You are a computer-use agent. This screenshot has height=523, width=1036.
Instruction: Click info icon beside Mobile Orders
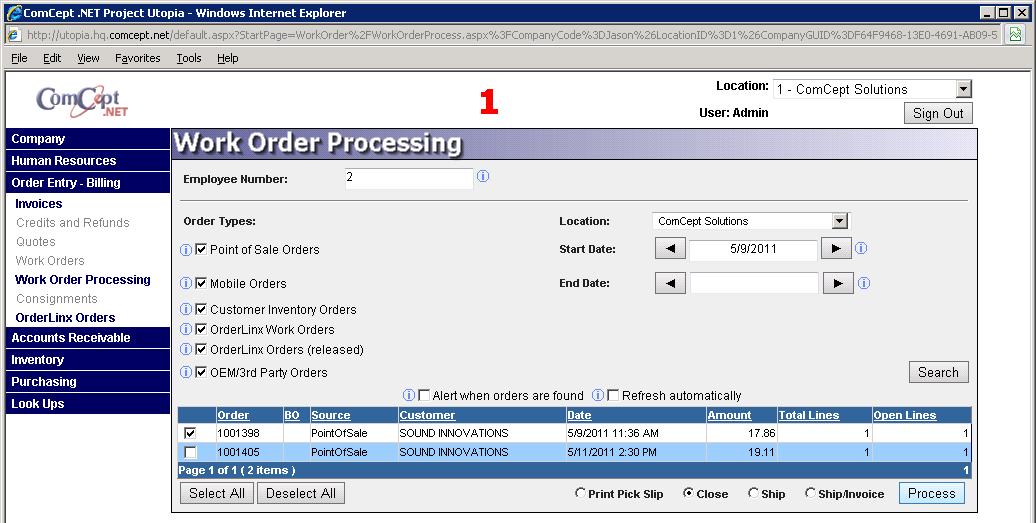click(x=185, y=284)
